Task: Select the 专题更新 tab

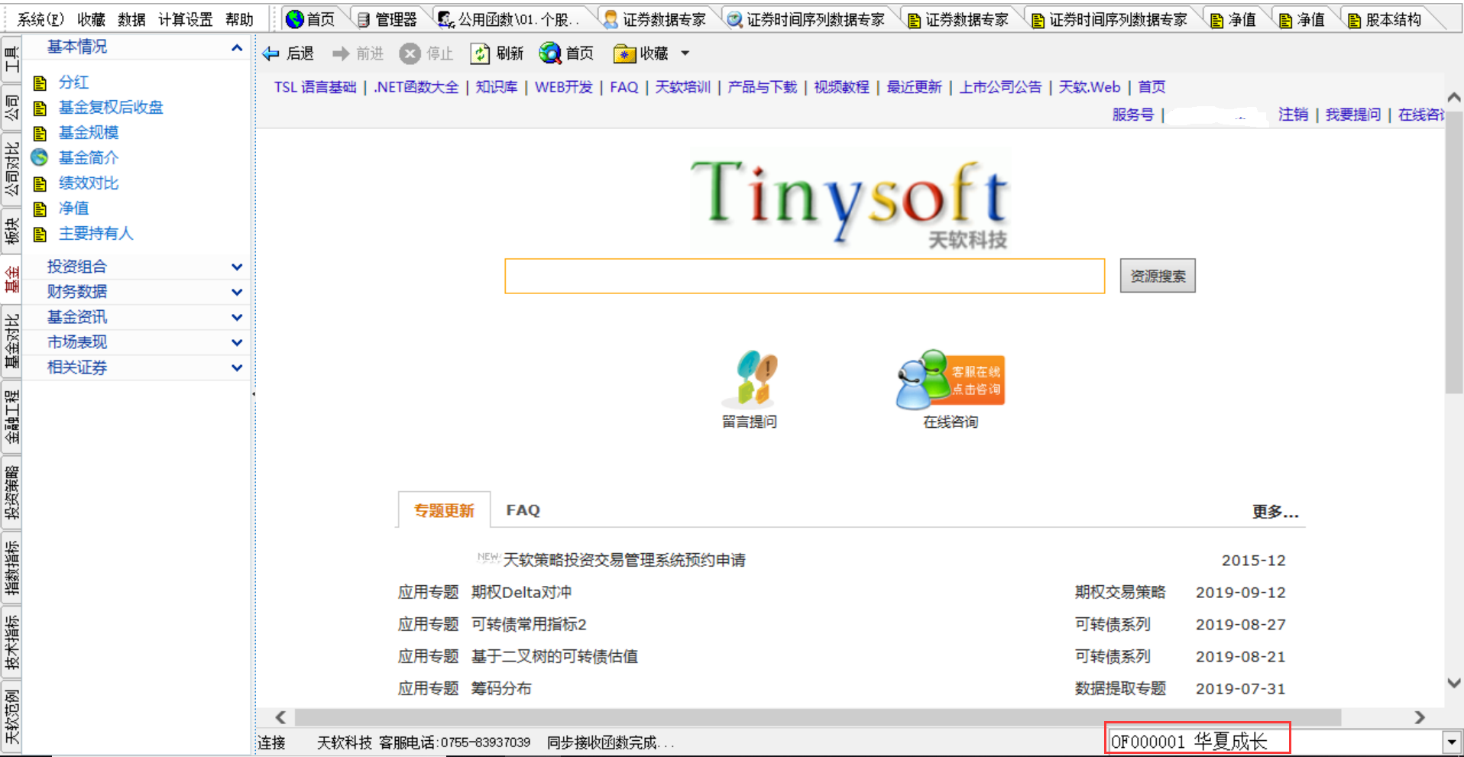Action: [444, 510]
